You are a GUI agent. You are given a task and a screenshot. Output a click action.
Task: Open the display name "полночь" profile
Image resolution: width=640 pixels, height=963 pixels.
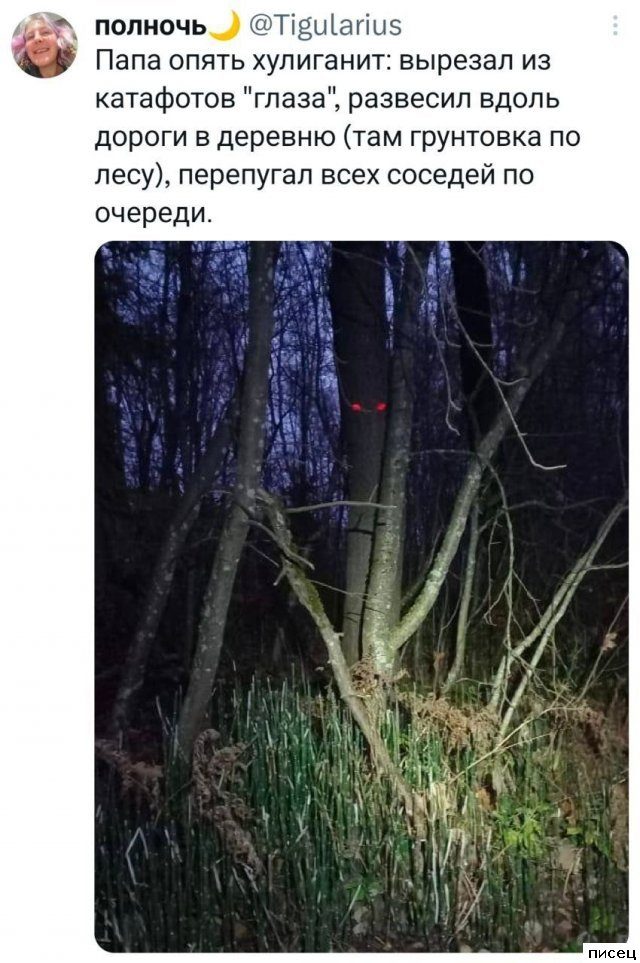pos(151,26)
